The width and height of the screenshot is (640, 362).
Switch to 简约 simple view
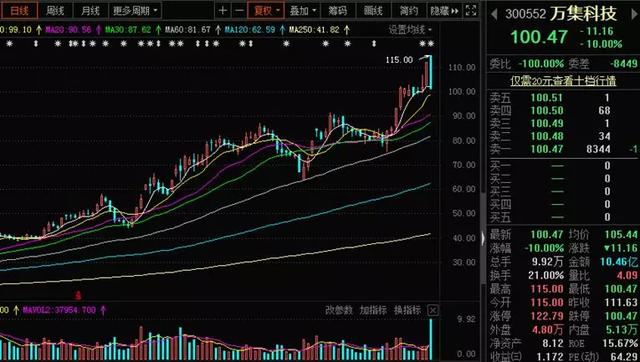point(409,11)
